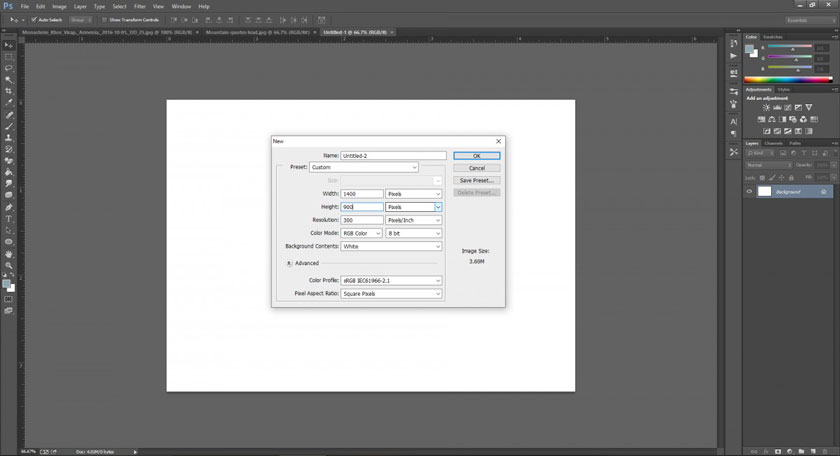840x456 pixels.
Task: Select the Move tool in the toolbox
Action: tap(9, 45)
